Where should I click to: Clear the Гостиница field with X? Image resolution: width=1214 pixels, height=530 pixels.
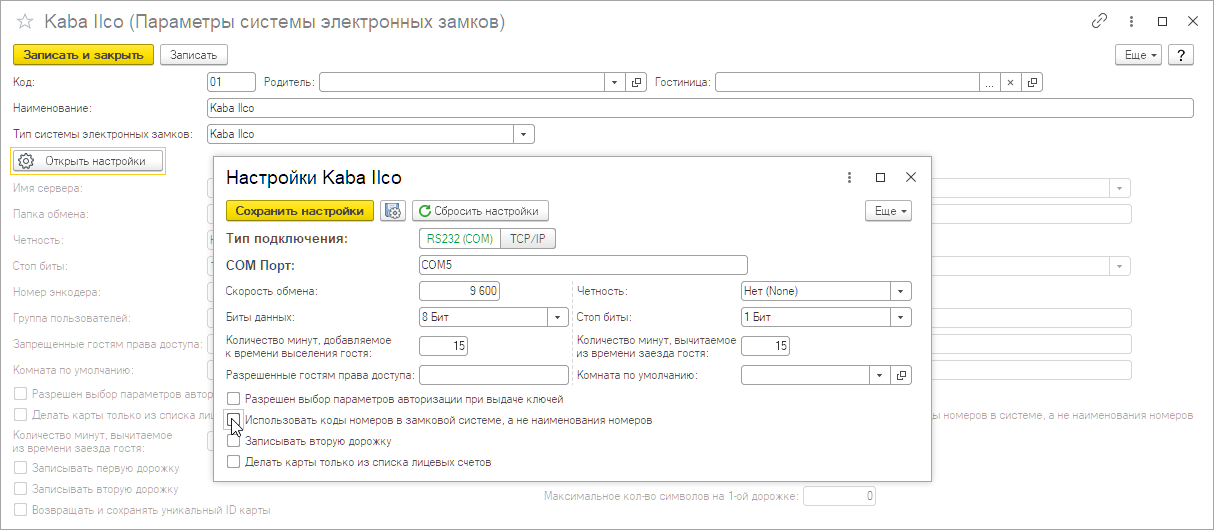tap(1010, 82)
